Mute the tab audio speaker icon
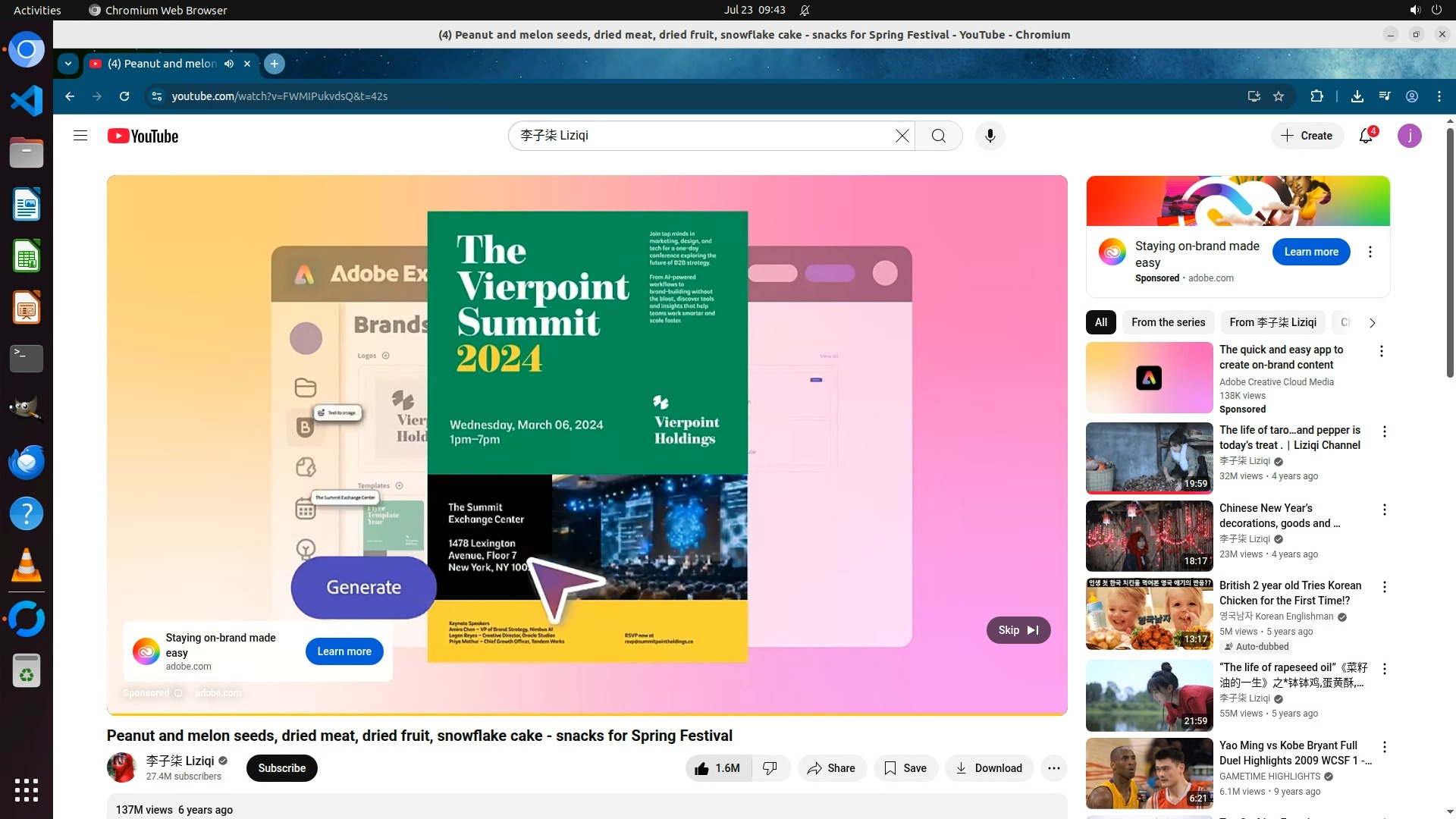This screenshot has height=819, width=1456. click(x=229, y=64)
